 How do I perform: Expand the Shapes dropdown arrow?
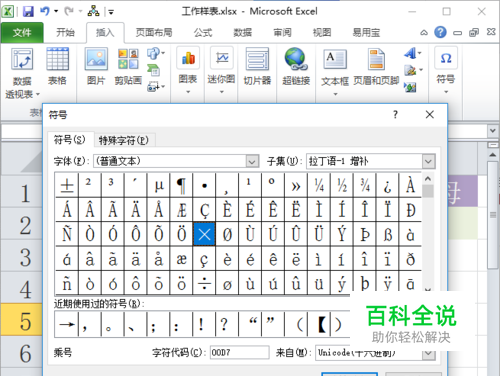(163, 53)
